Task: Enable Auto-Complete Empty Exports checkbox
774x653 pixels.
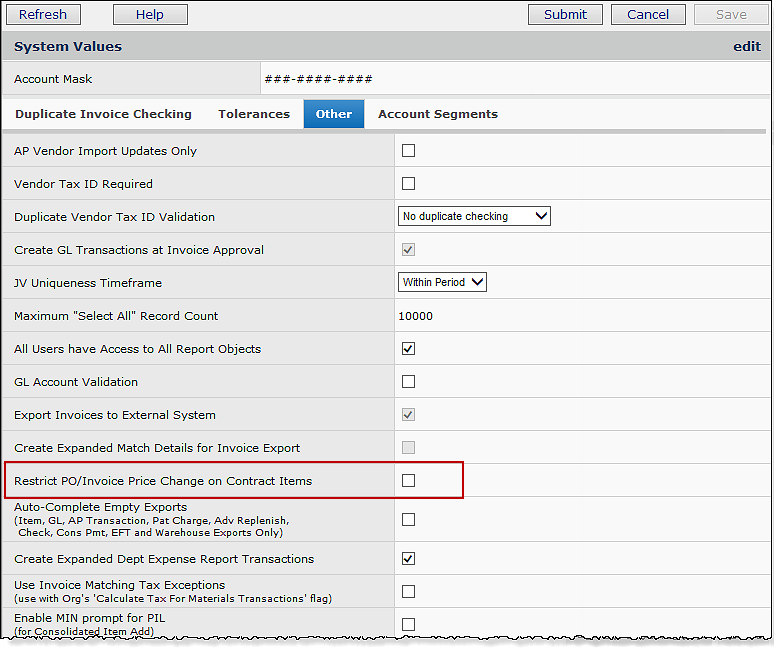Action: pyautogui.click(x=408, y=520)
